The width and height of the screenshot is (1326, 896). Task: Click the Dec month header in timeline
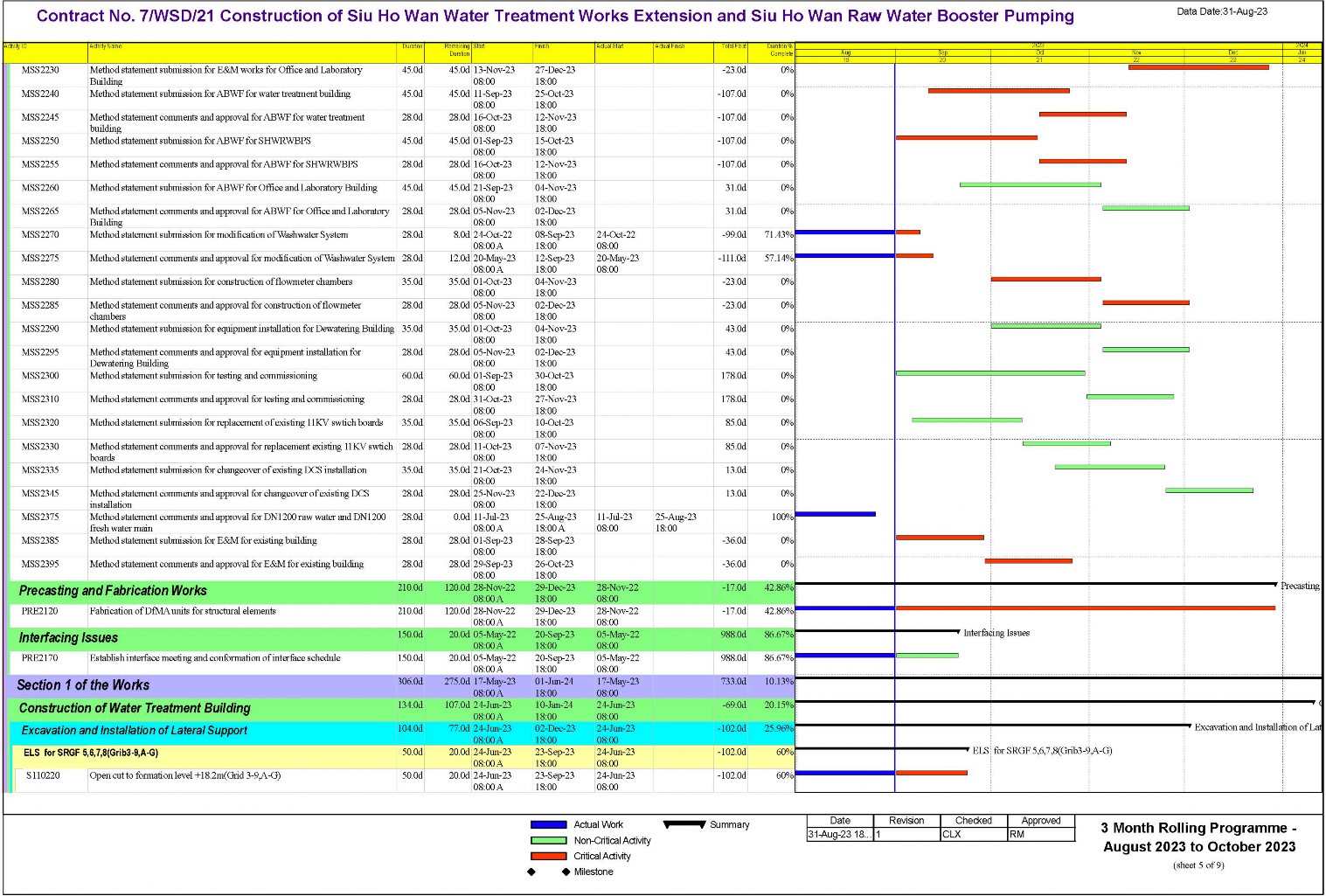coord(1232,52)
